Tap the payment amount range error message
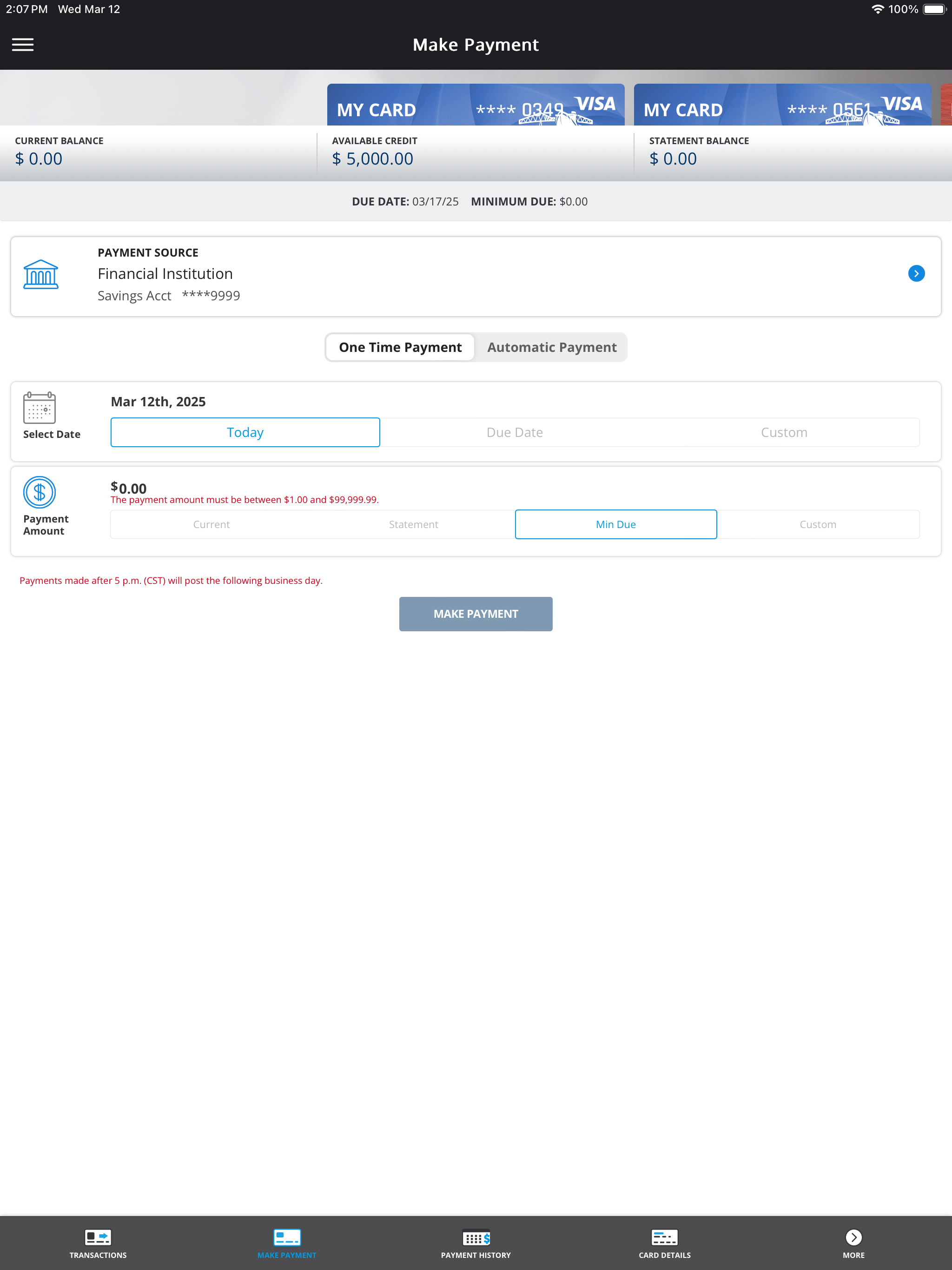The width and height of the screenshot is (952, 1270). click(x=245, y=500)
